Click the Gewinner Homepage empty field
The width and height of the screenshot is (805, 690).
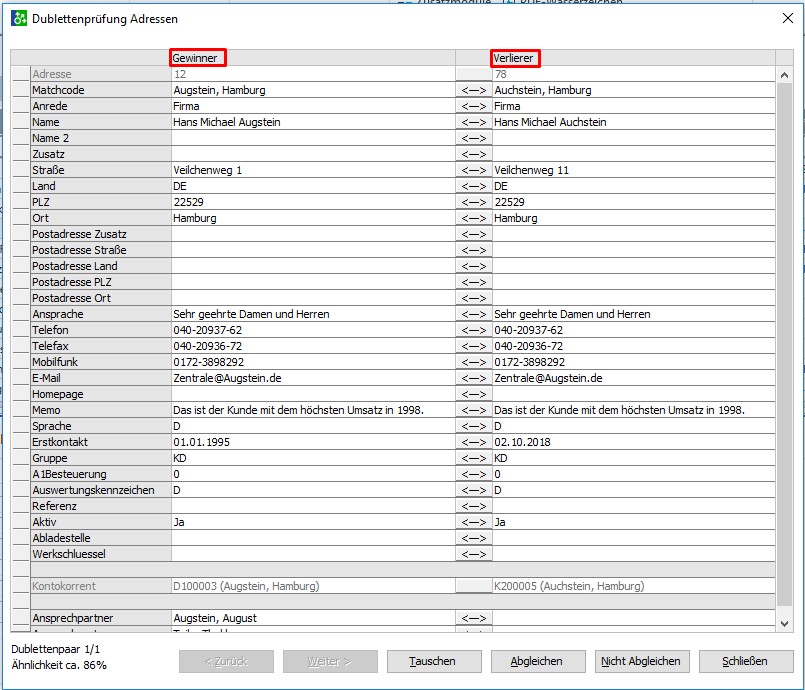[x=313, y=394]
